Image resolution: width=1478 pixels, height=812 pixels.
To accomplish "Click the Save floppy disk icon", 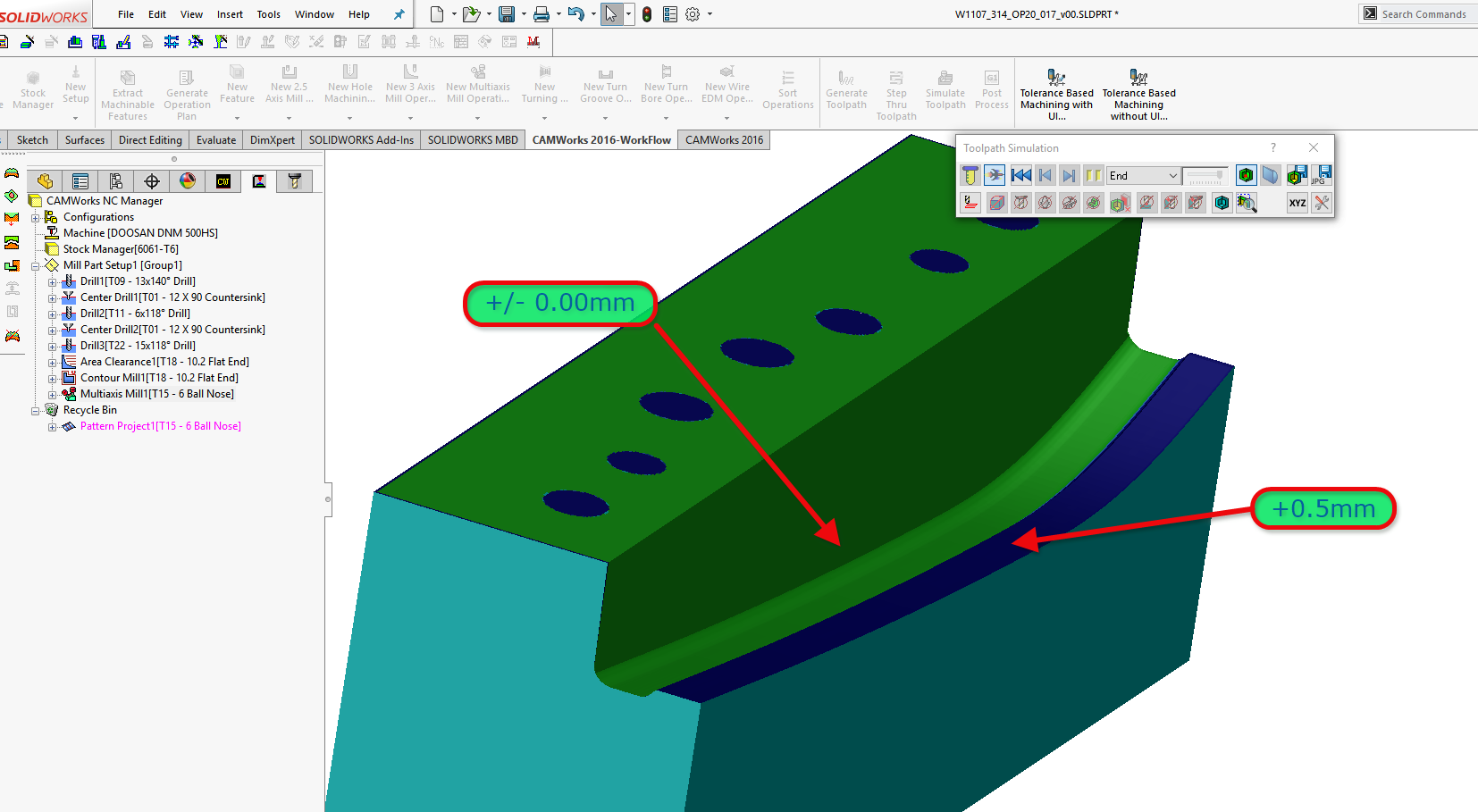I will [x=507, y=14].
